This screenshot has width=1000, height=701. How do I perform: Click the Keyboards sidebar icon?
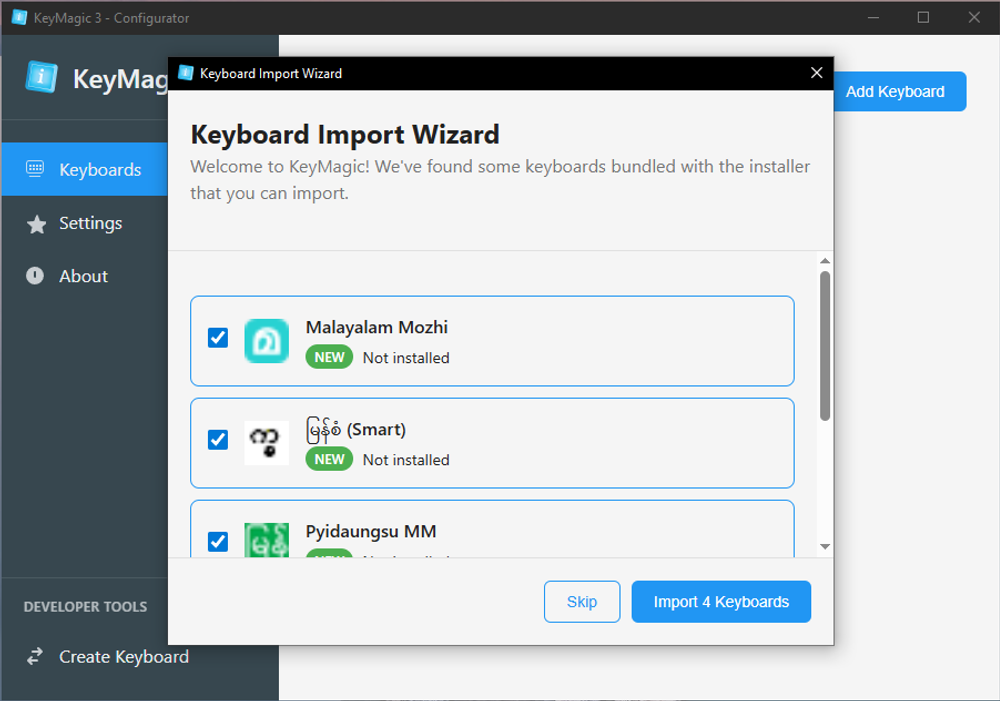(35, 169)
